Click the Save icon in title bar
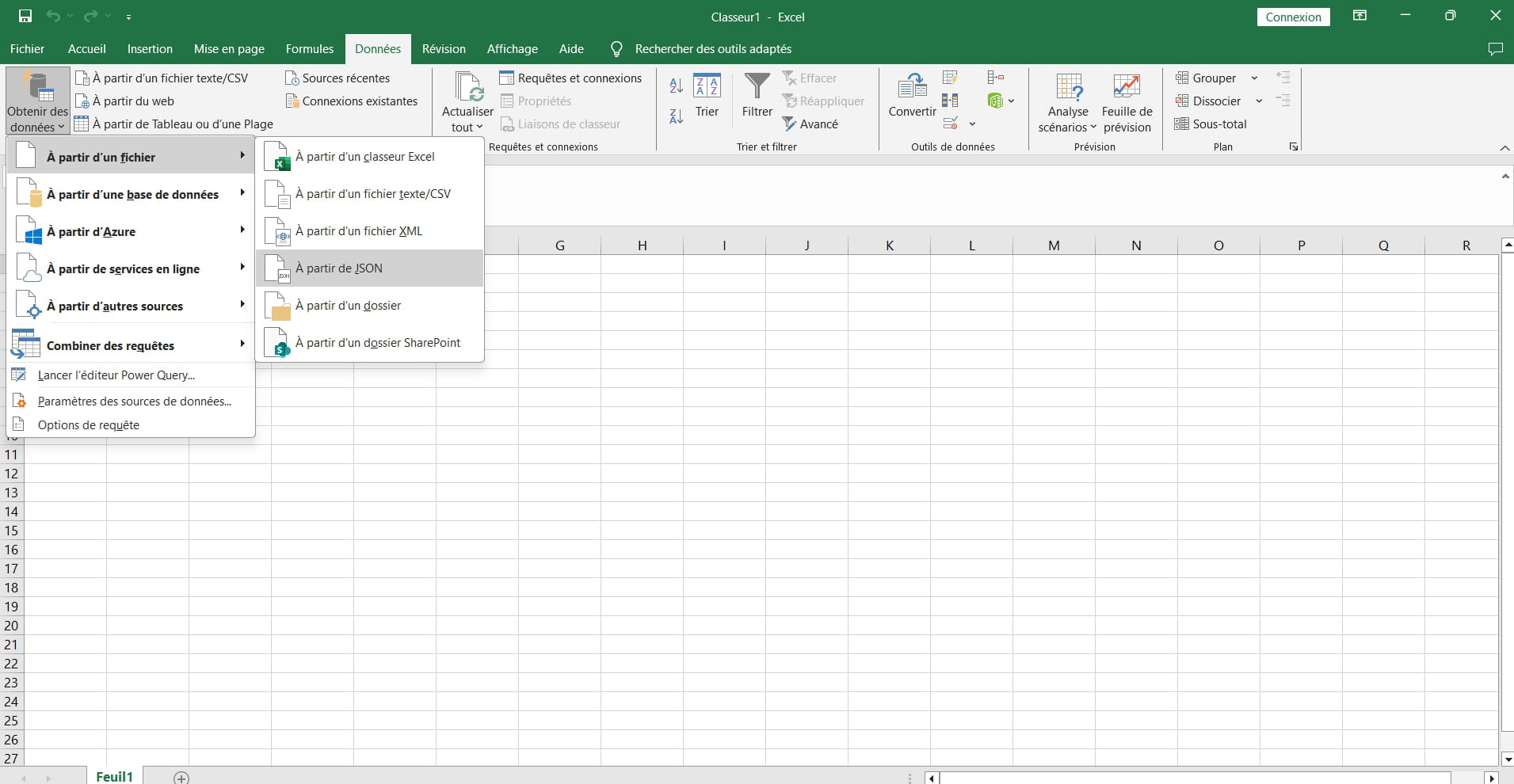 click(x=25, y=17)
